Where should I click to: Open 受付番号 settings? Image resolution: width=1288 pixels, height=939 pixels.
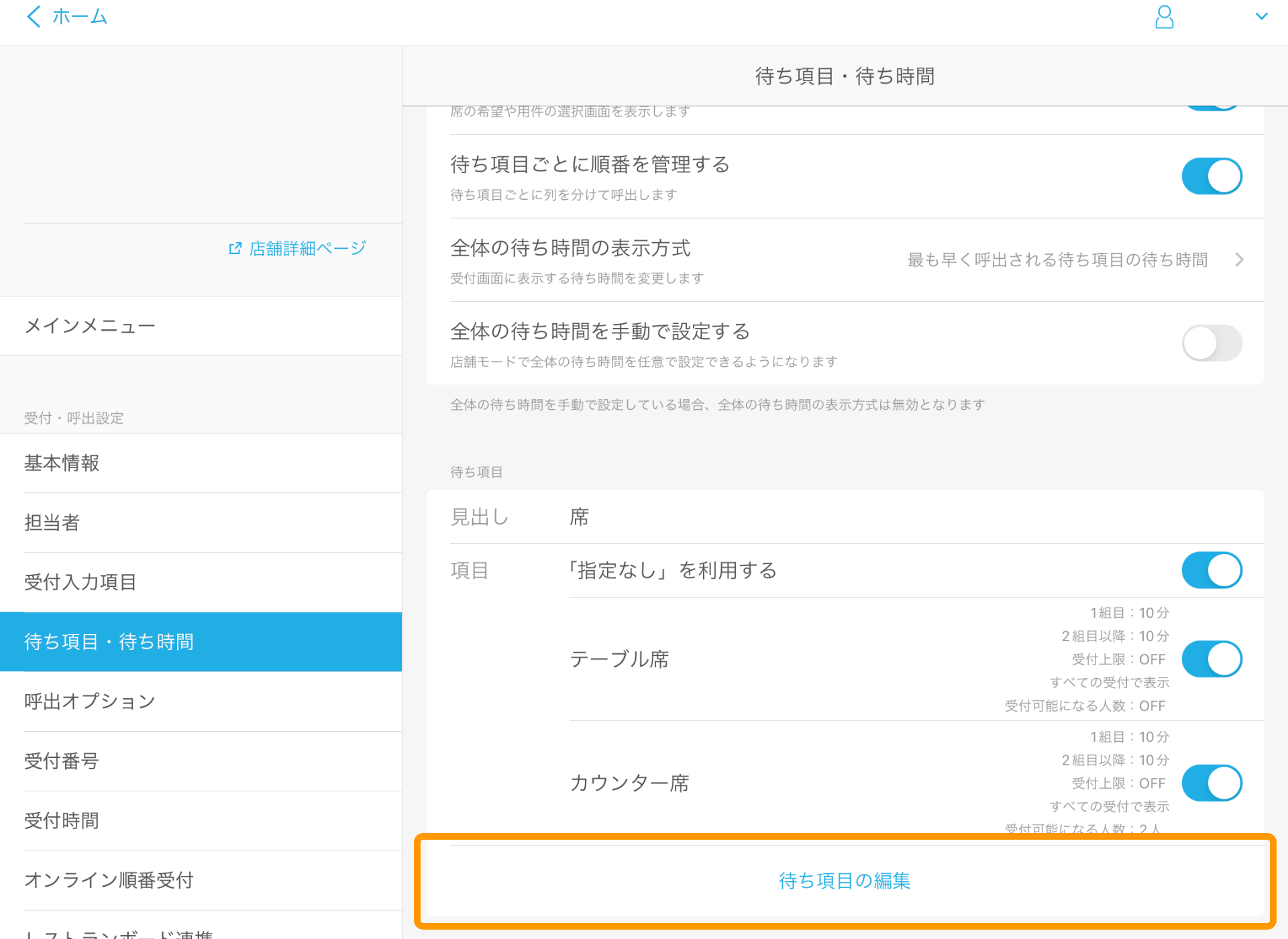point(201,761)
